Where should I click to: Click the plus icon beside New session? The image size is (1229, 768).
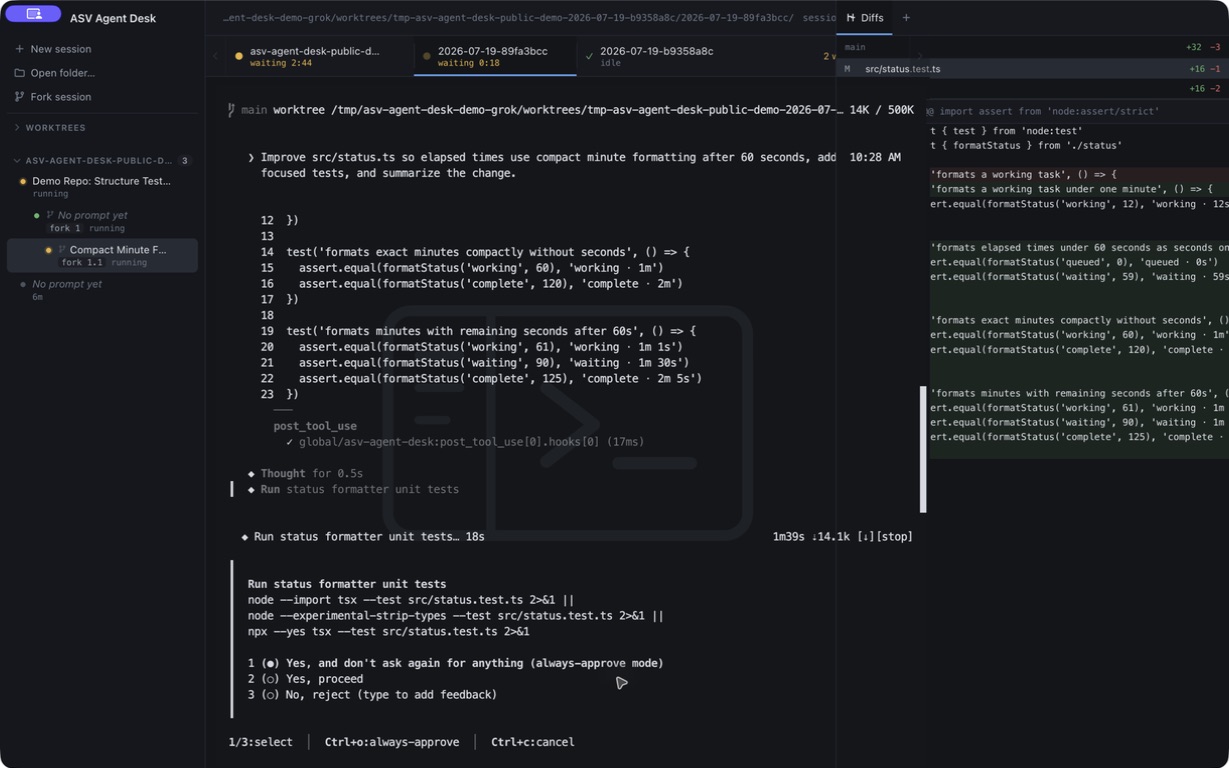[x=19, y=49]
